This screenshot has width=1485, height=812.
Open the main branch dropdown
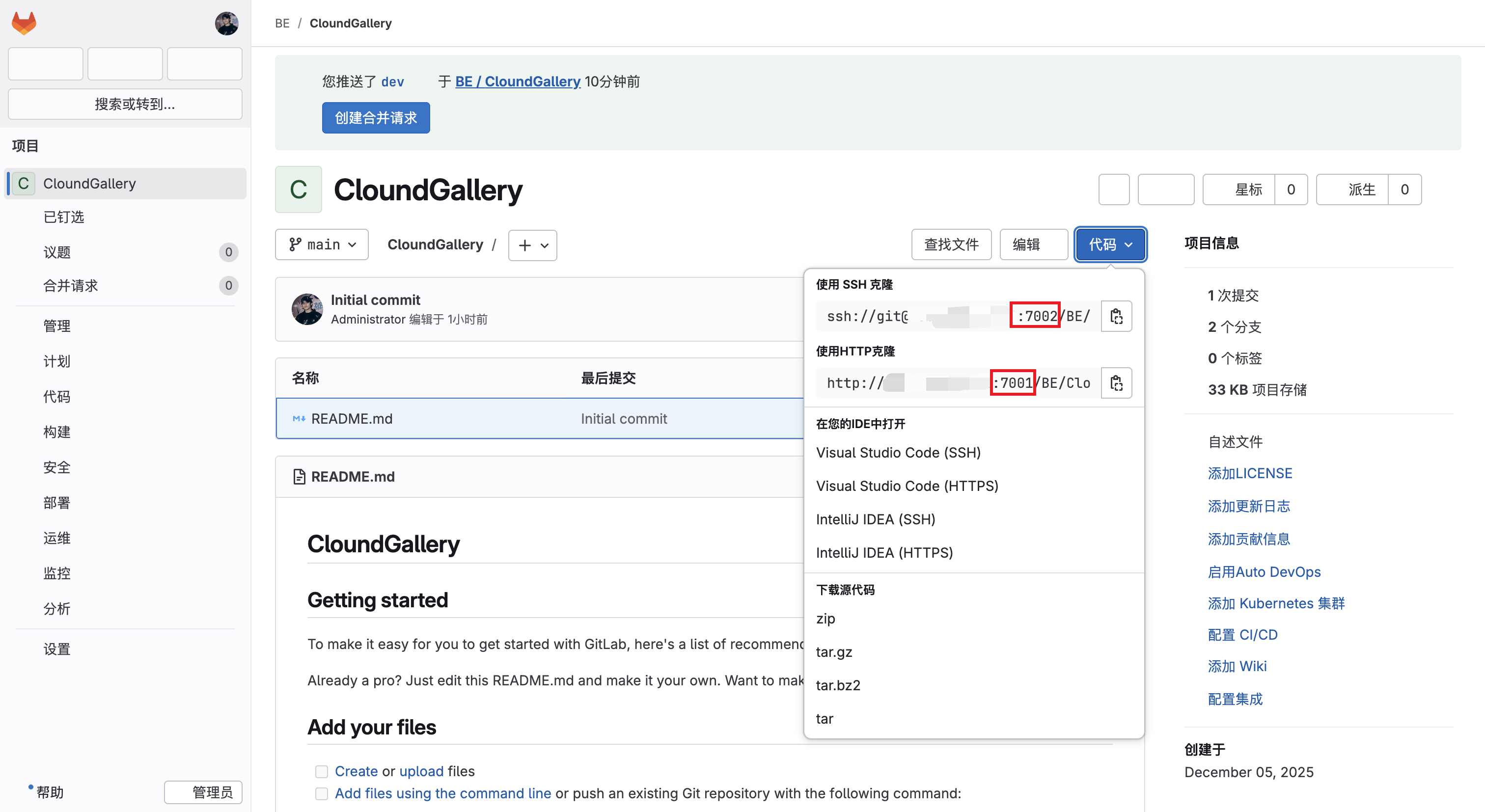coord(322,244)
